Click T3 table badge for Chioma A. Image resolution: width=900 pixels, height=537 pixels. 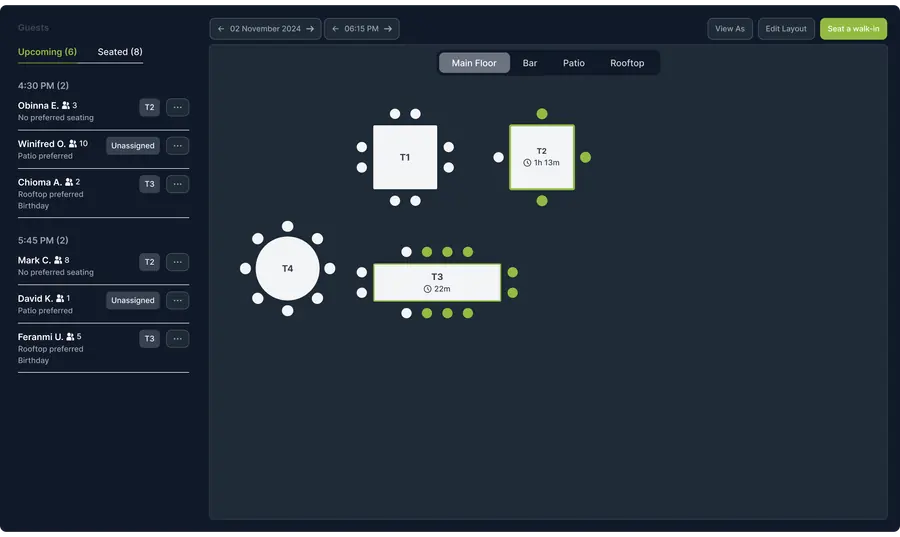(x=149, y=184)
